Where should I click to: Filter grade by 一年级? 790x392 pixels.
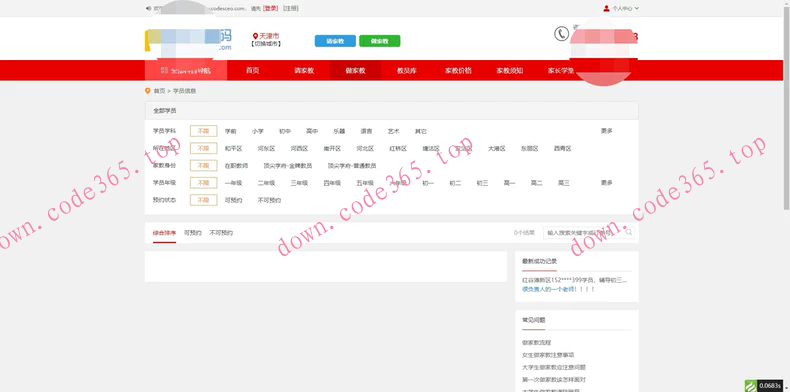coord(233,183)
